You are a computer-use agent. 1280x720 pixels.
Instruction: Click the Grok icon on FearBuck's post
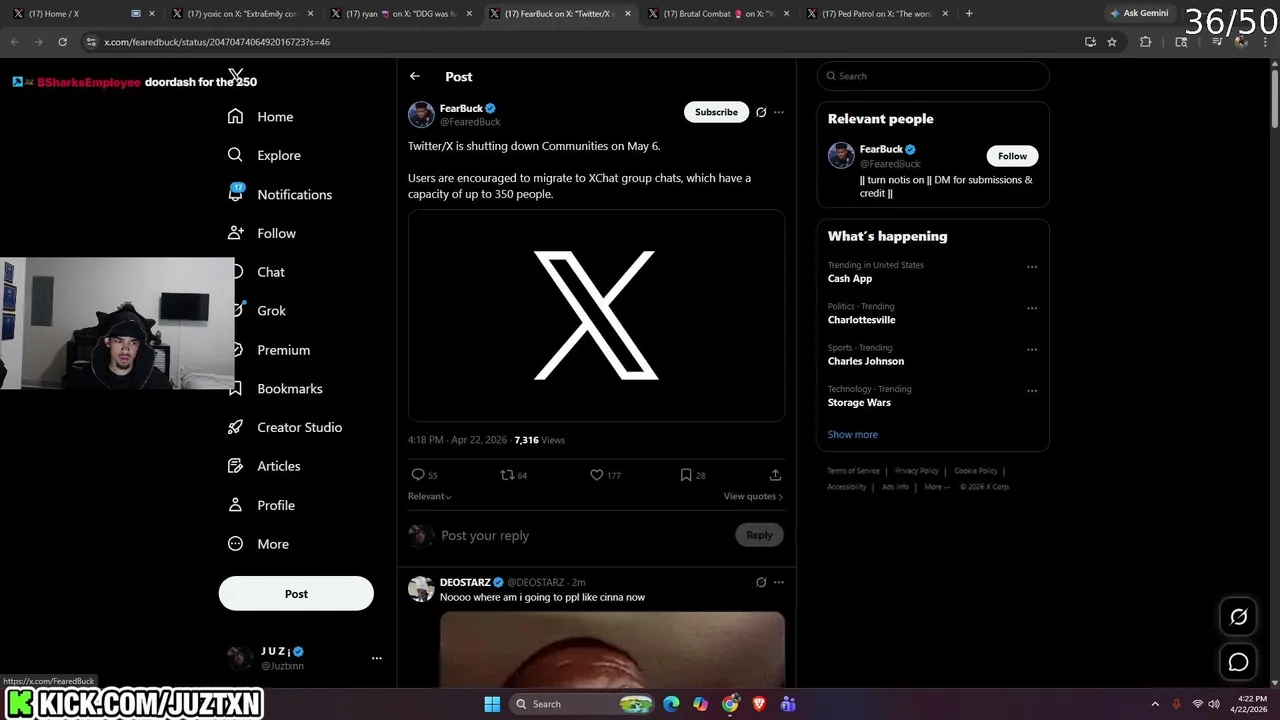(761, 112)
